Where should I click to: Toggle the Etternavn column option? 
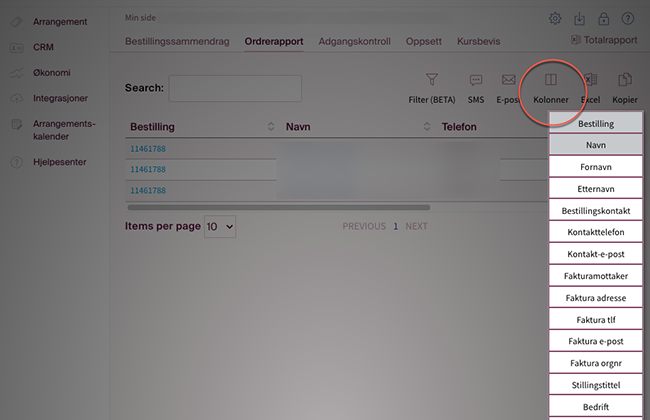[x=596, y=189]
